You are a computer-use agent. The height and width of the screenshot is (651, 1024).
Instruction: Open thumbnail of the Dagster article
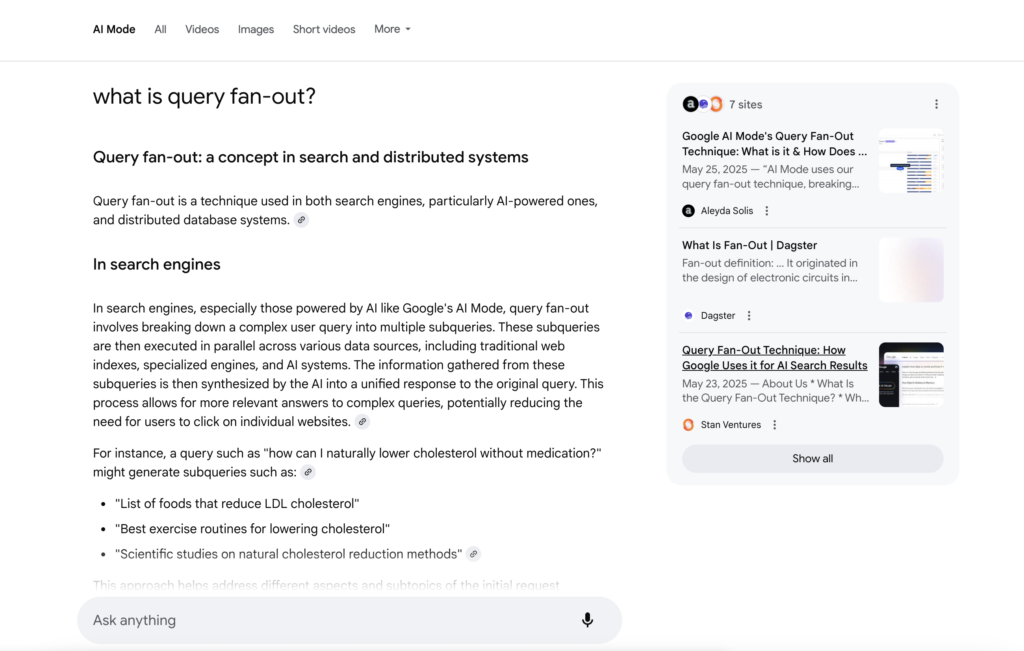911,270
